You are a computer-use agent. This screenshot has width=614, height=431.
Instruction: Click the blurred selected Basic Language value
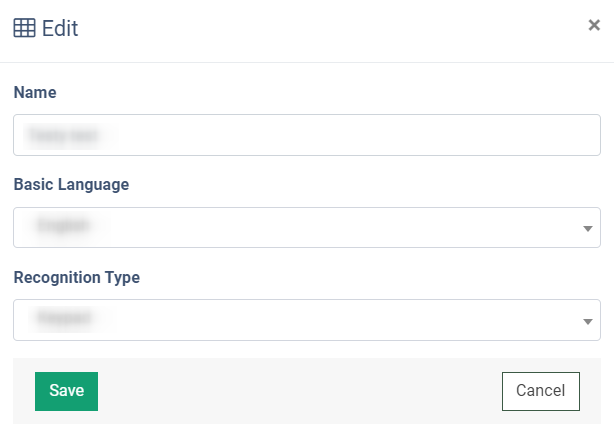point(63,226)
